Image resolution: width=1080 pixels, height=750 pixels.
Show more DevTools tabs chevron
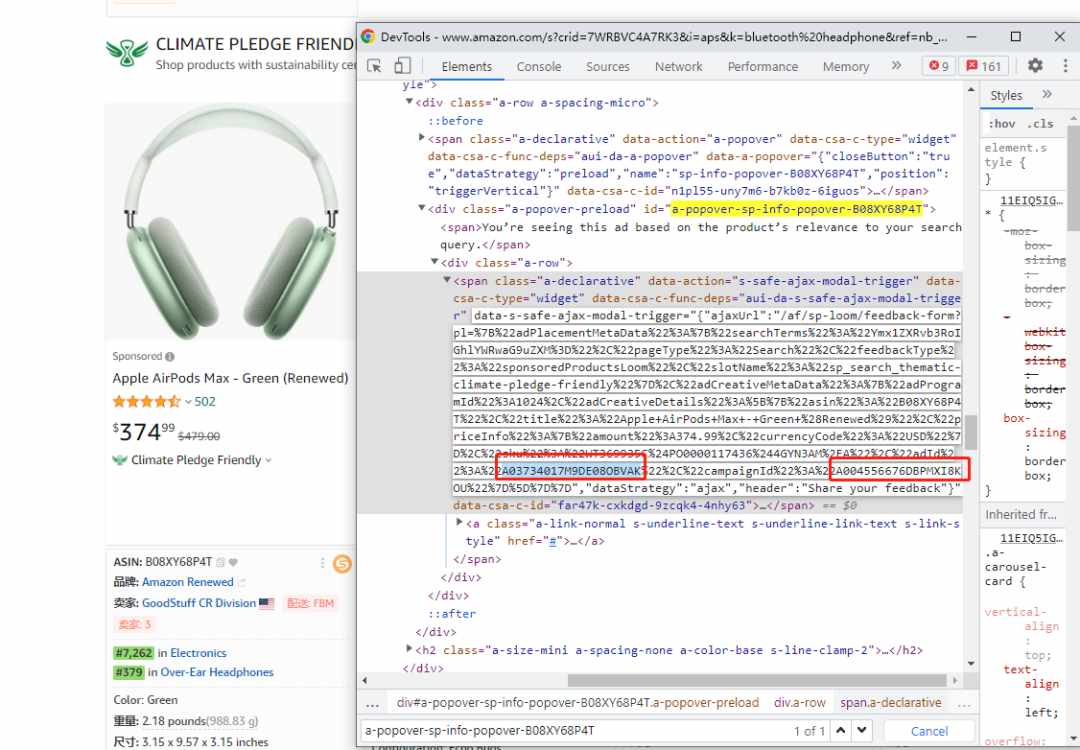(896, 65)
